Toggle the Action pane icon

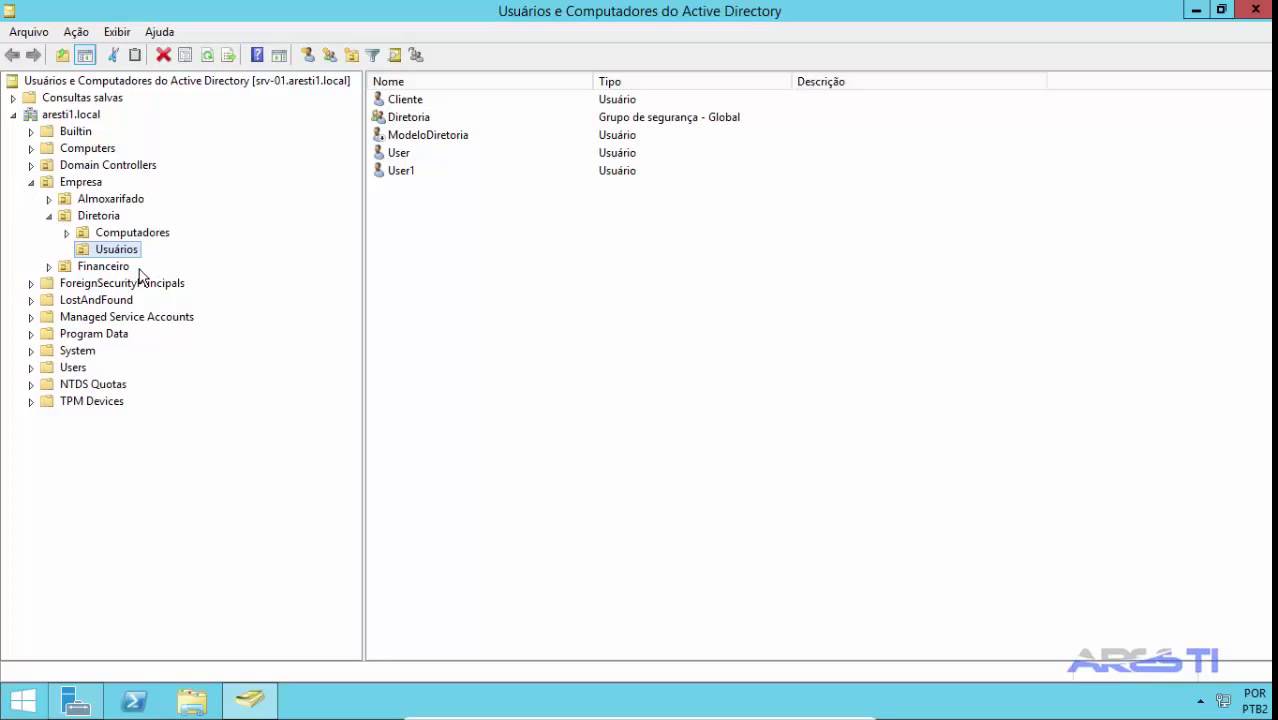(279, 55)
